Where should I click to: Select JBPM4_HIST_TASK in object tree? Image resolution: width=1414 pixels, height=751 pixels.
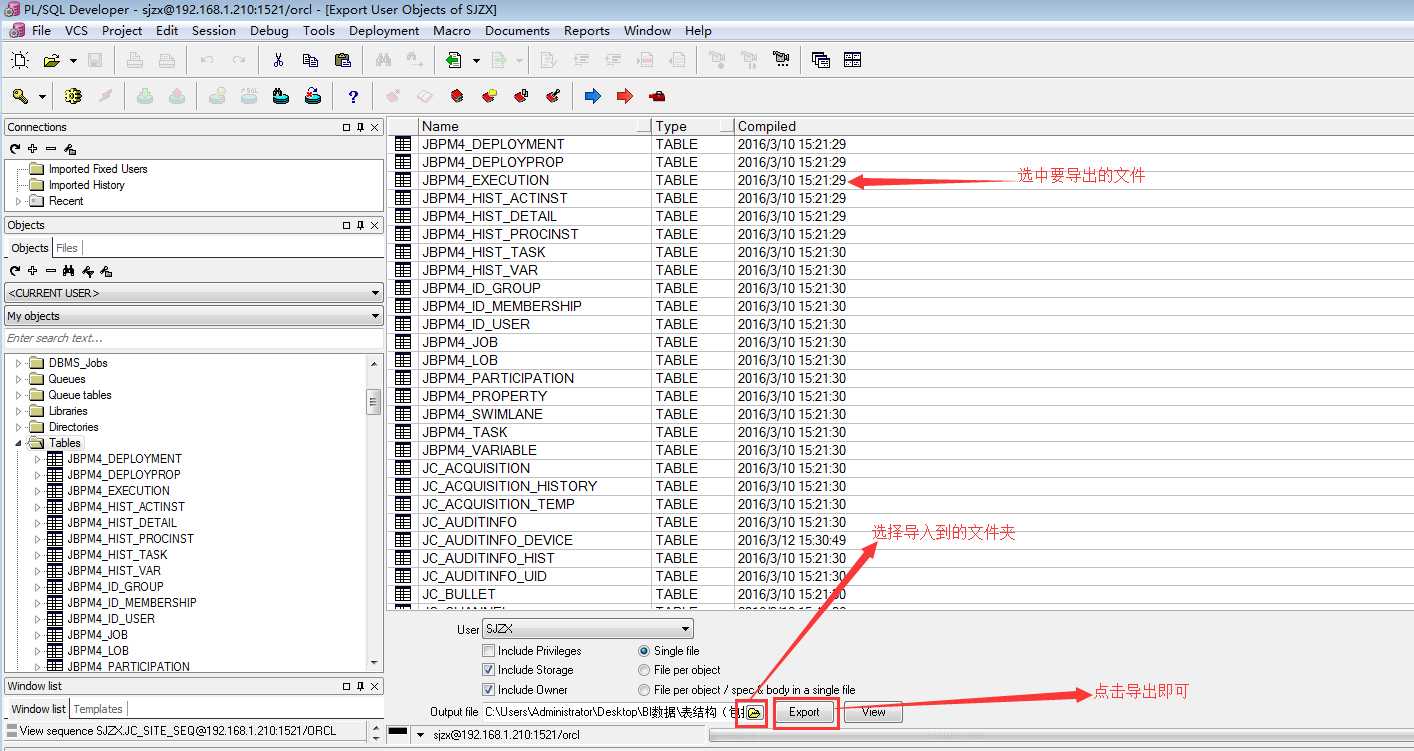coord(117,555)
